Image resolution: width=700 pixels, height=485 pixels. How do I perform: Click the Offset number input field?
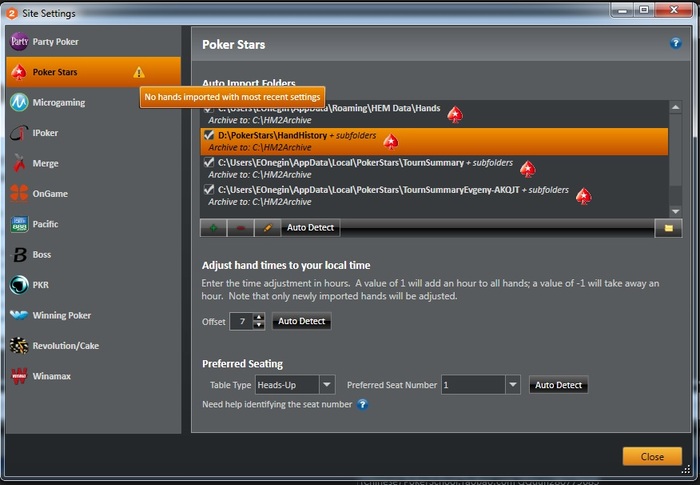(x=242, y=321)
